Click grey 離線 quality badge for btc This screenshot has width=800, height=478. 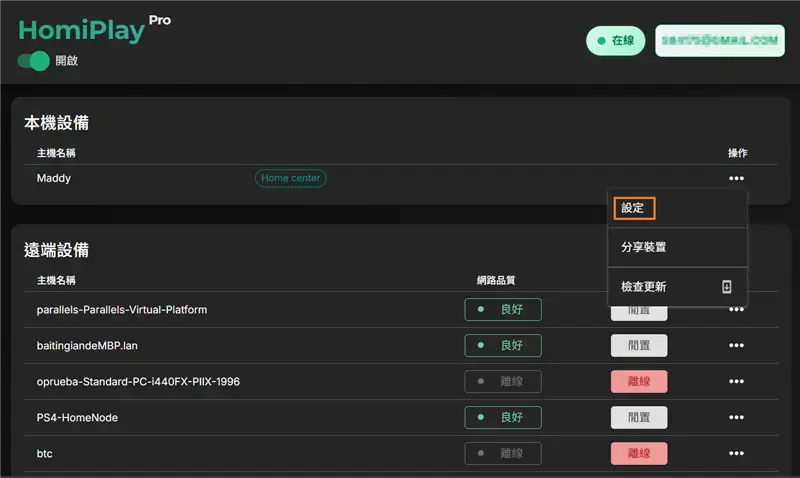(503, 453)
